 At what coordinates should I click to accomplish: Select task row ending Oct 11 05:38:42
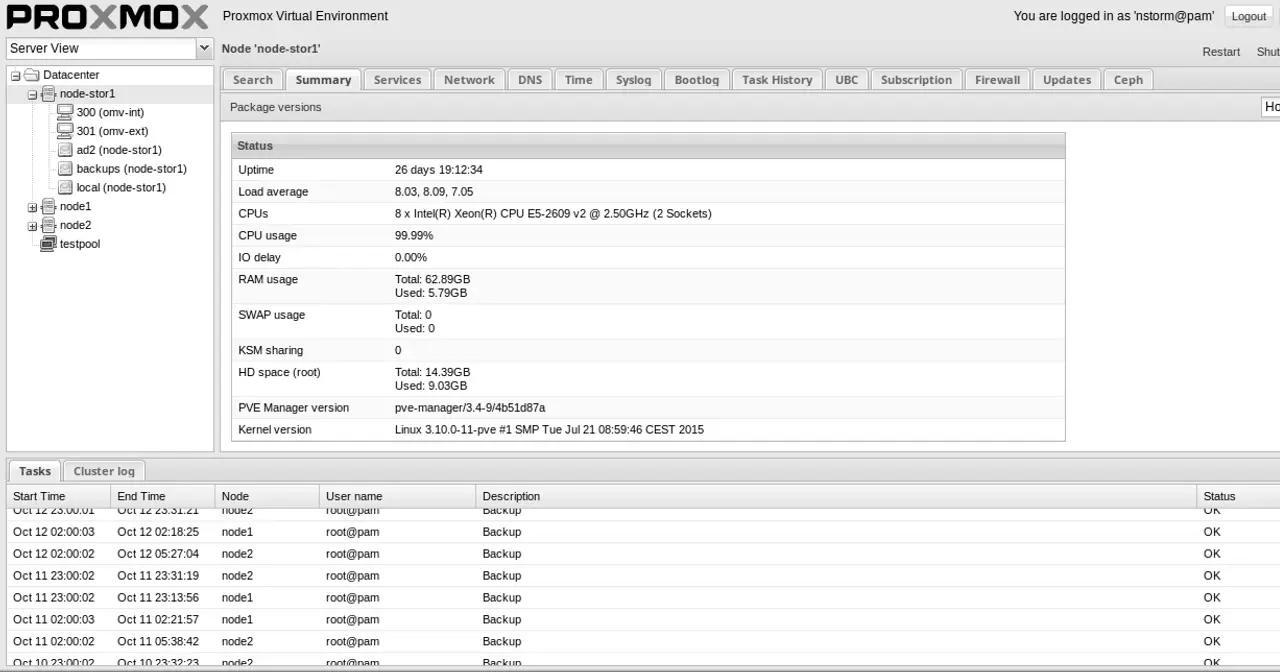[643, 642]
